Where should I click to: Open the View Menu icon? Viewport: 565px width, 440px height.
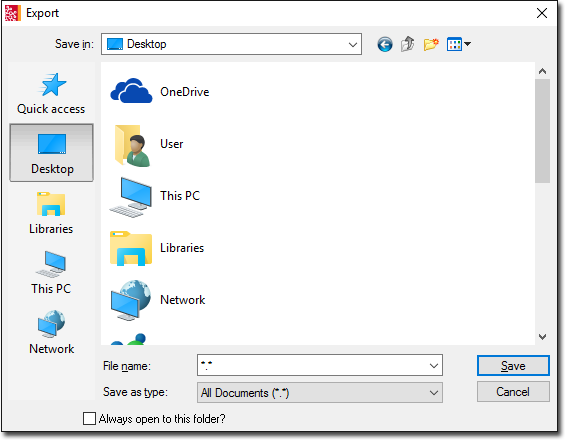tap(458, 44)
